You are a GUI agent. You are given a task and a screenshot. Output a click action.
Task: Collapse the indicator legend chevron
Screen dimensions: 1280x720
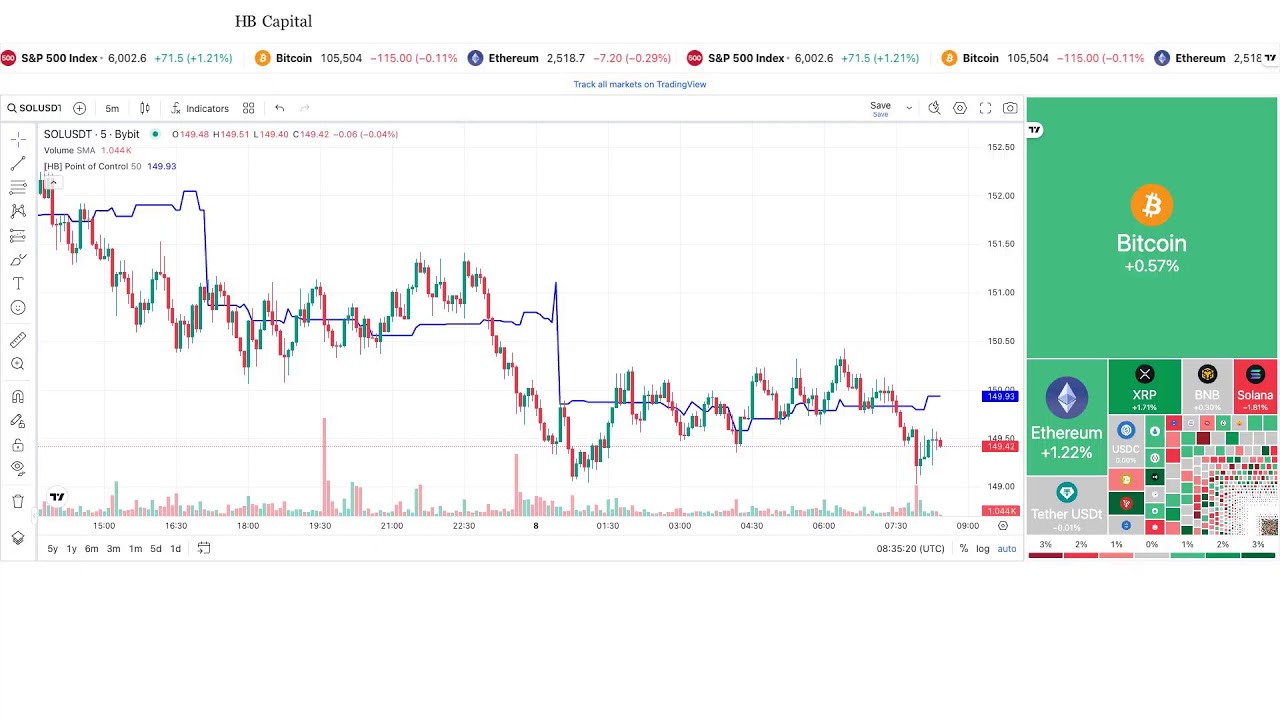coord(53,183)
